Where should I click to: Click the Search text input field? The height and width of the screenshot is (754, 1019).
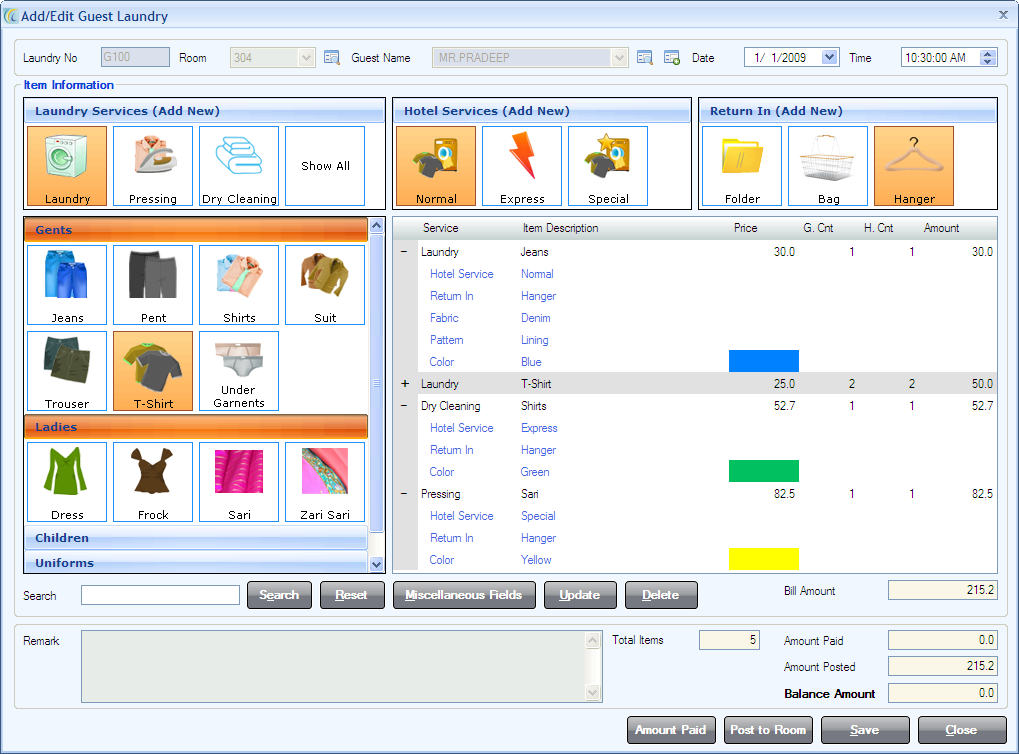click(x=160, y=596)
